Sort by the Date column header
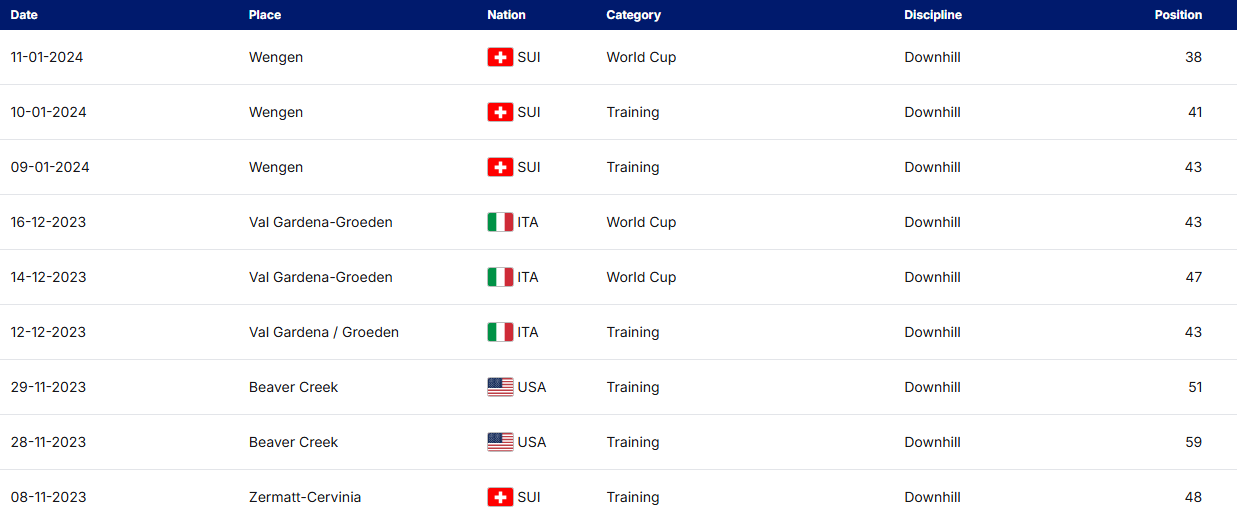 point(24,15)
